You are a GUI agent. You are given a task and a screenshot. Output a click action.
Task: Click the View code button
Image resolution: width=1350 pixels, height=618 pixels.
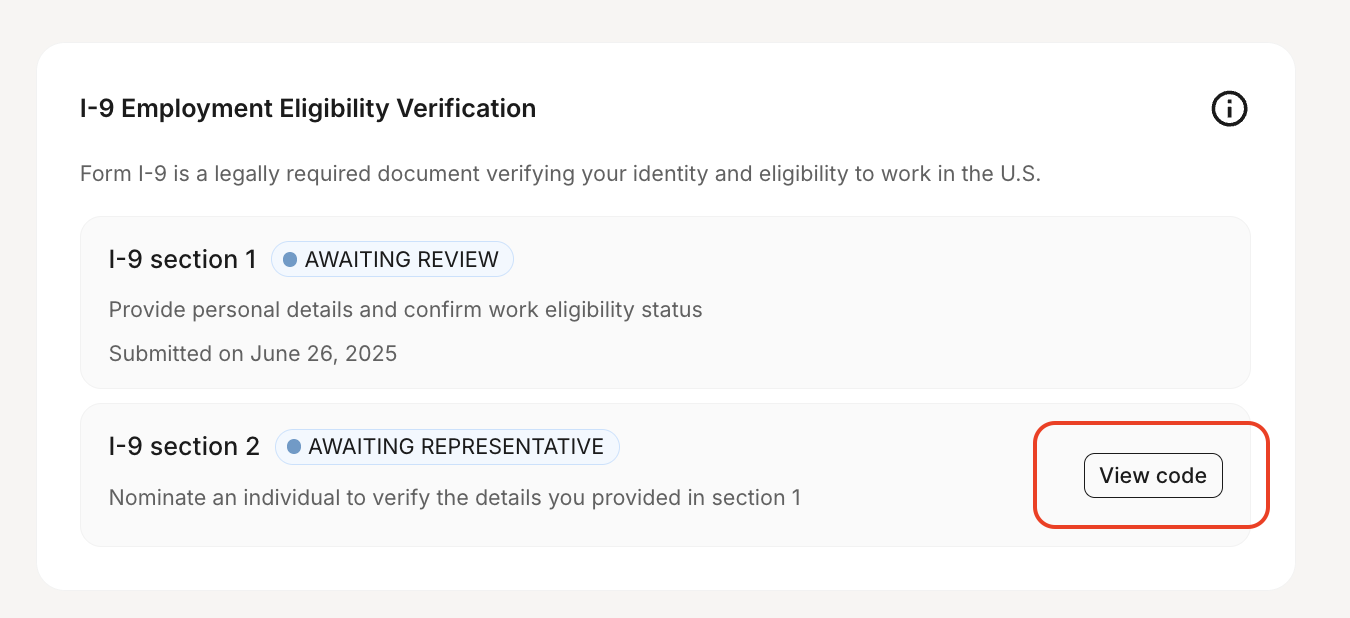point(1152,476)
